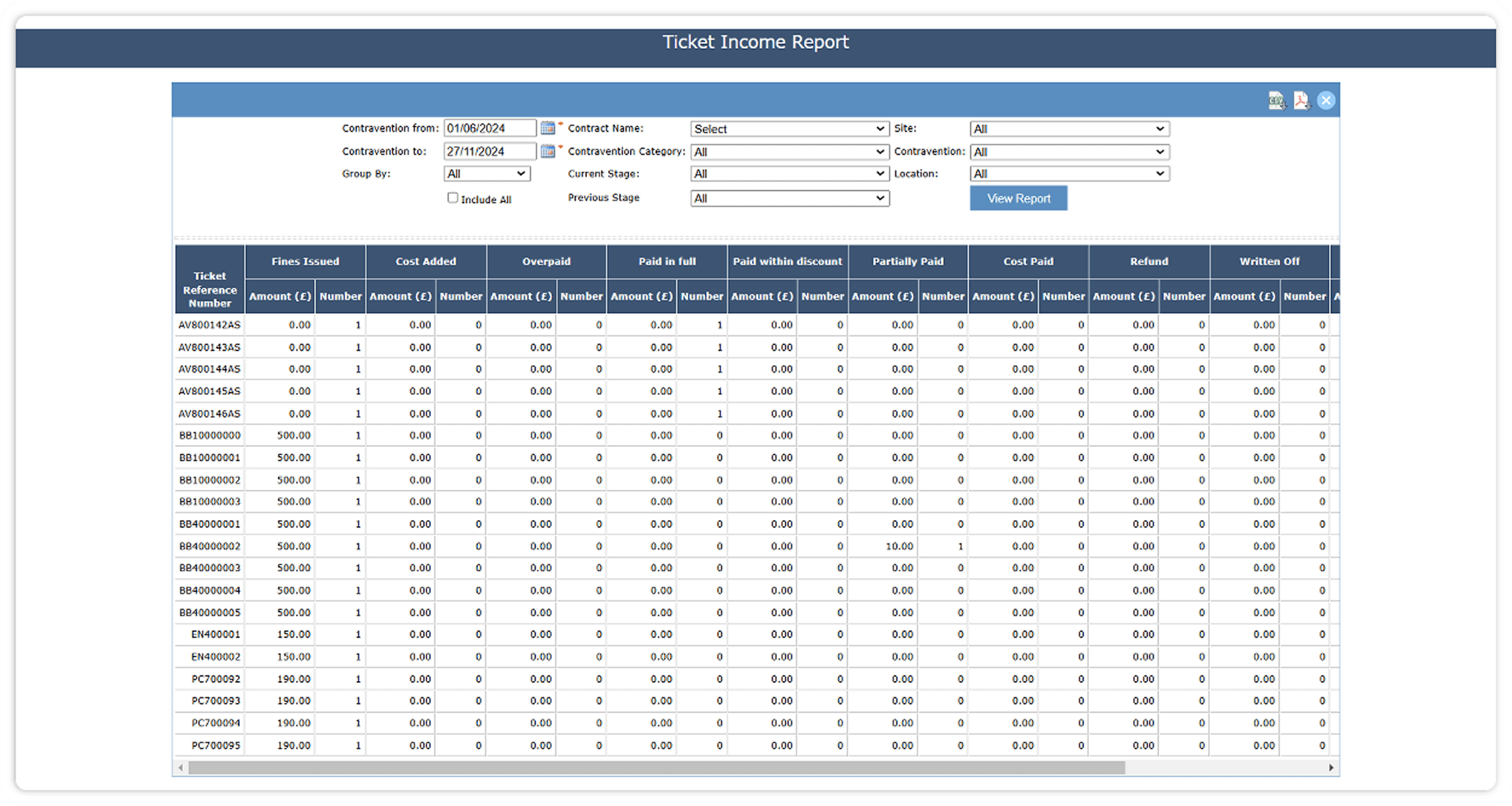Click right arrow of horizontal scrollbar
Viewport: 1512px width, 806px height.
1331,767
